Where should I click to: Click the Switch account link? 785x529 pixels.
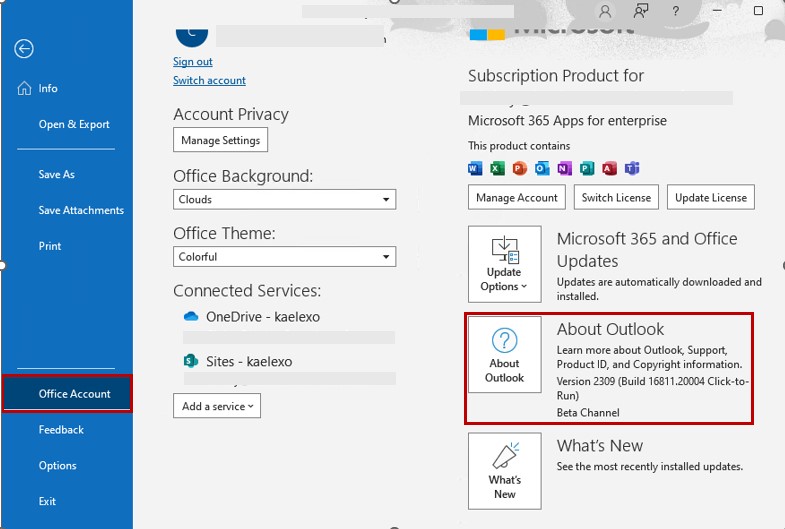coord(209,80)
